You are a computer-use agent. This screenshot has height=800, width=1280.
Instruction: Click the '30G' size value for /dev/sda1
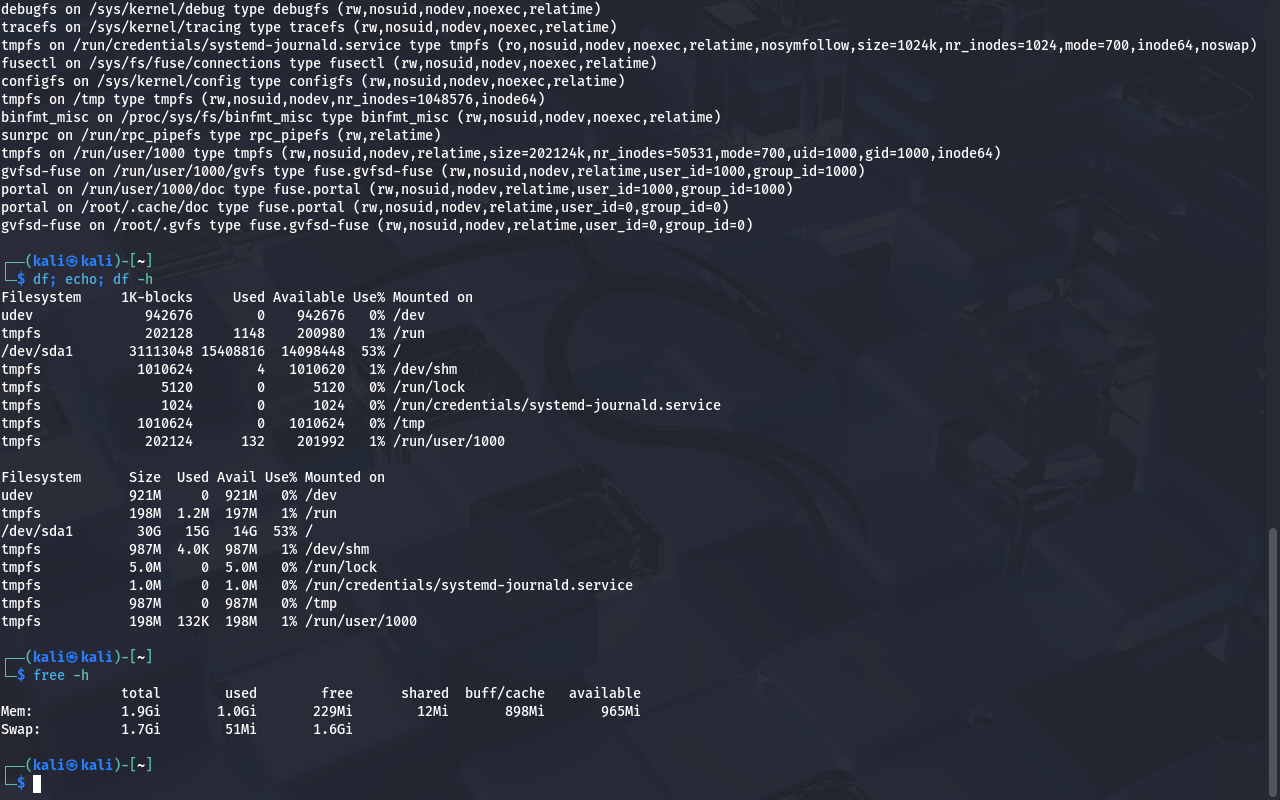149,531
